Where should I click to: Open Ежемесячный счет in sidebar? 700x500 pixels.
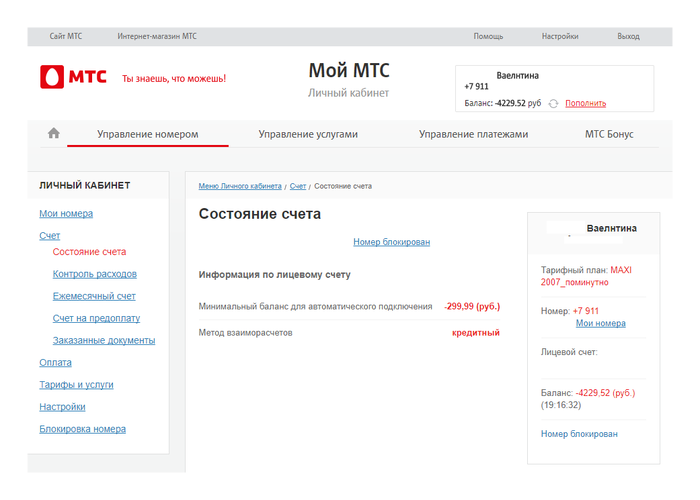tap(94, 296)
